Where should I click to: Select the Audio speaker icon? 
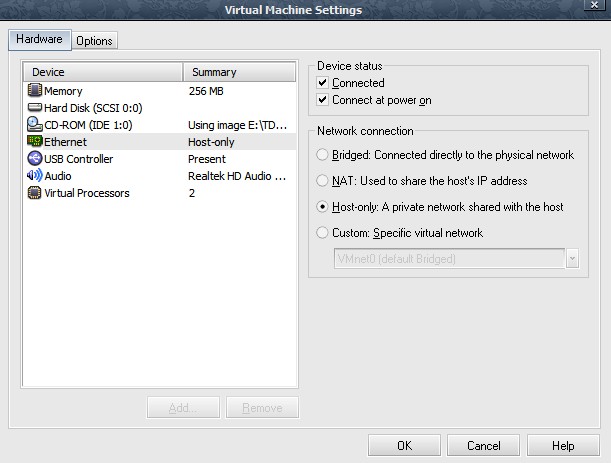tap(35, 176)
